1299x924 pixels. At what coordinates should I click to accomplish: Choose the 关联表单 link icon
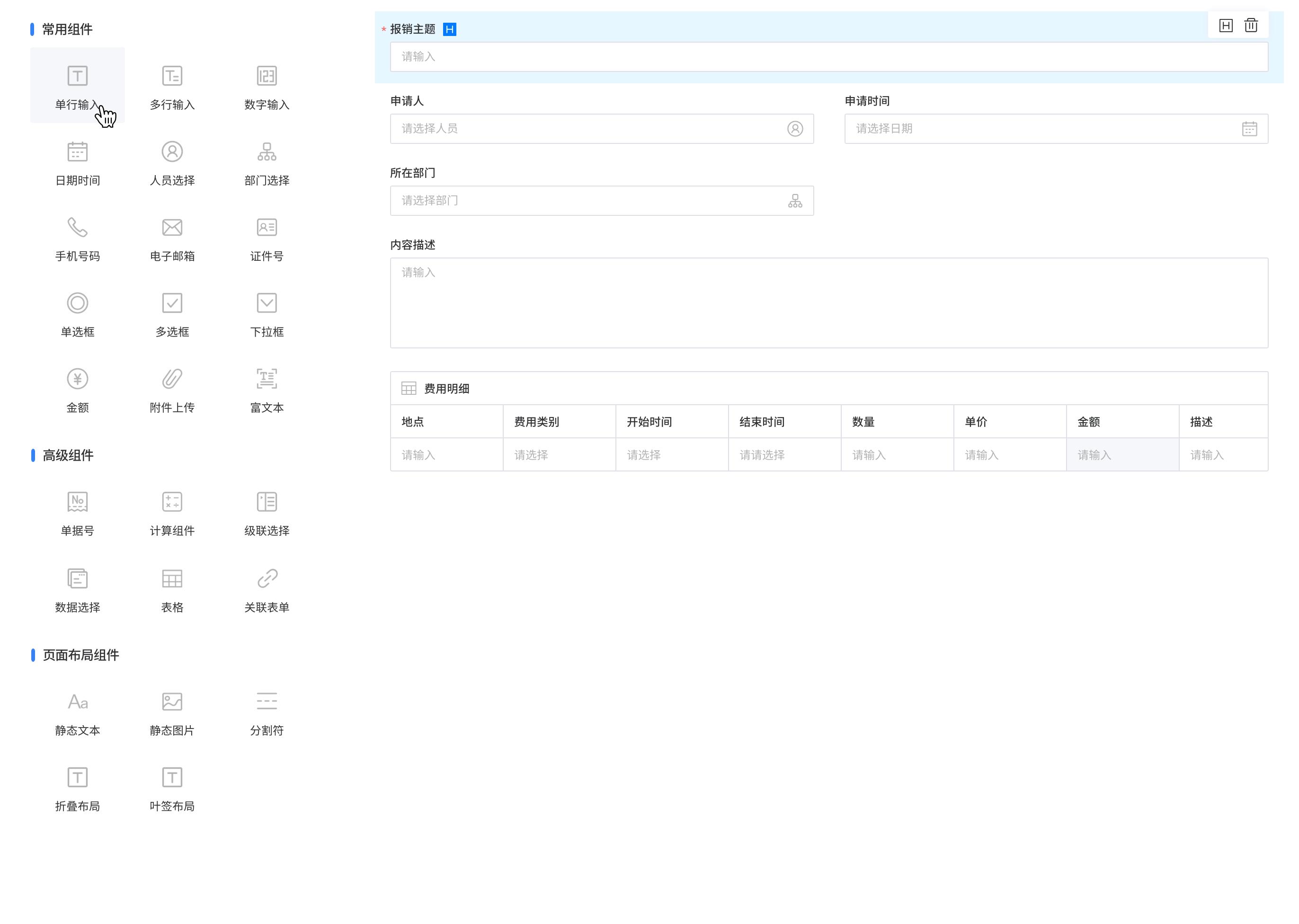pos(267,578)
